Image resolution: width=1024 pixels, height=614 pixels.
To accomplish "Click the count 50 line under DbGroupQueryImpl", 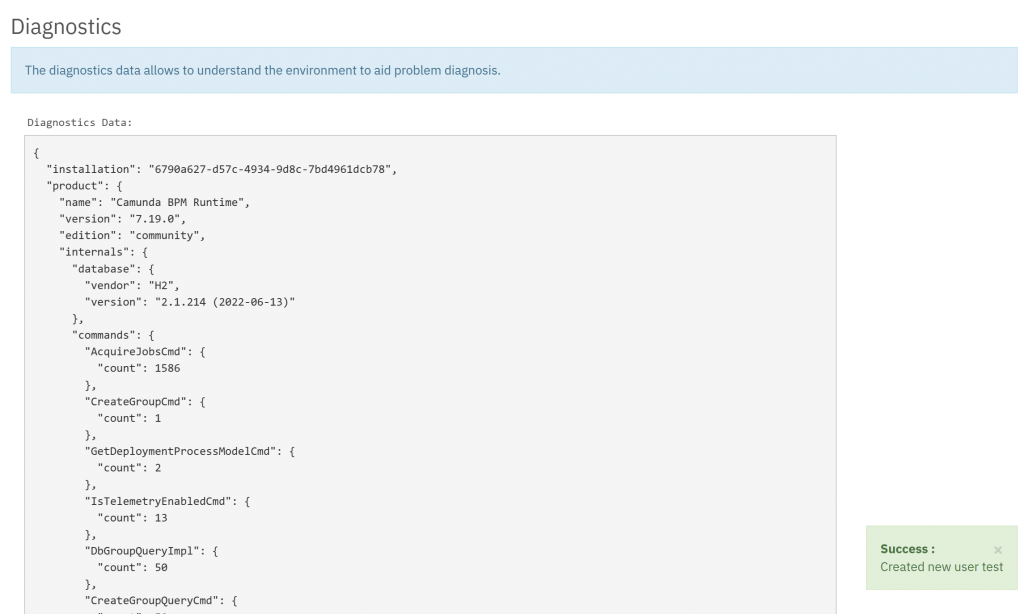I will 132,568.
